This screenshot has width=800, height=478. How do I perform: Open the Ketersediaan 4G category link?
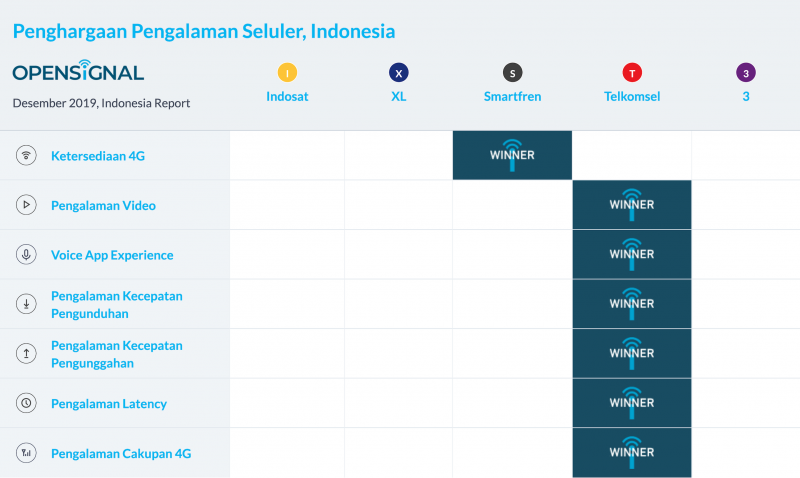point(98,156)
